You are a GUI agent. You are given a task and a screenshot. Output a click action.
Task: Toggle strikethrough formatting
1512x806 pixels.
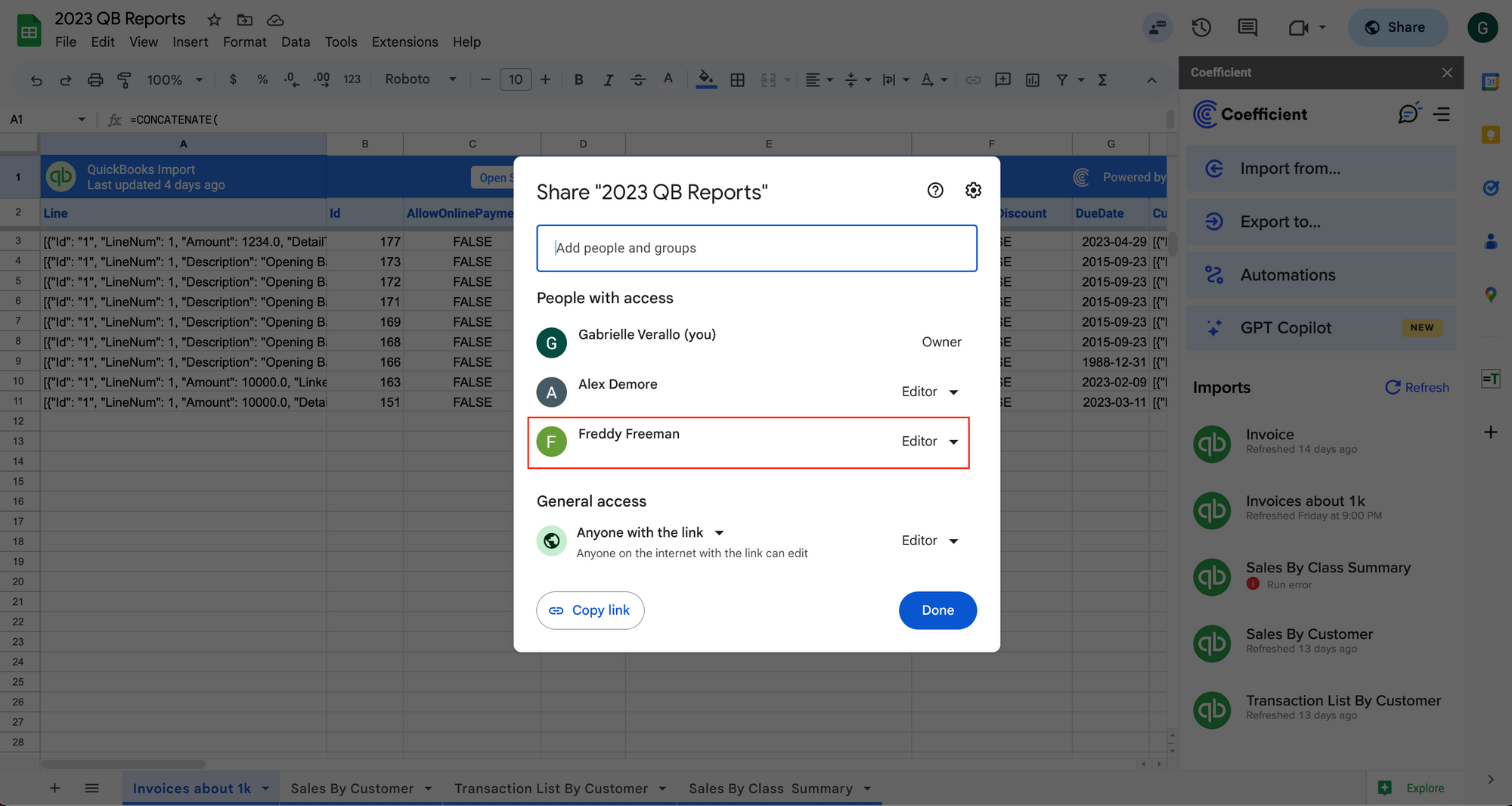(638, 79)
